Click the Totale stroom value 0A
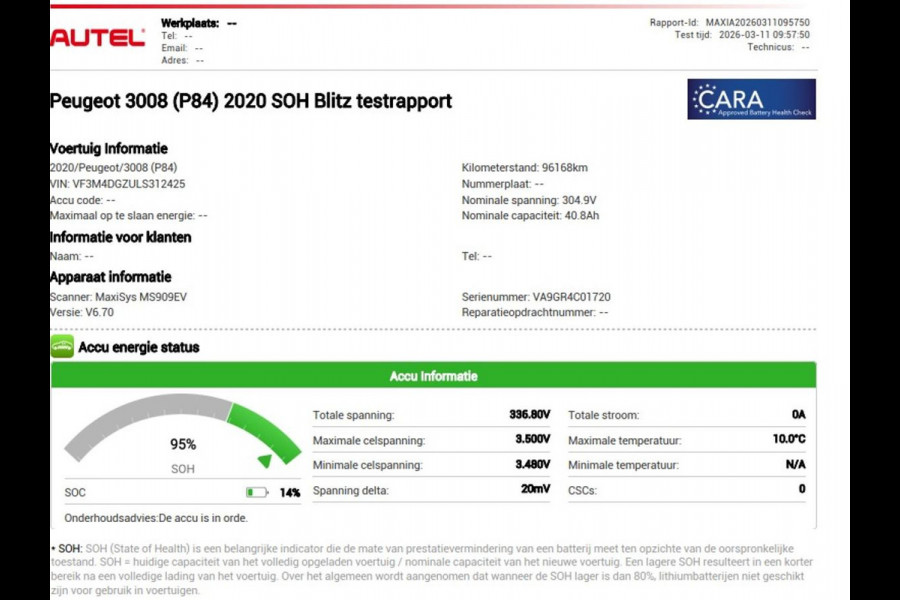Image resolution: width=900 pixels, height=600 pixels. 798,415
